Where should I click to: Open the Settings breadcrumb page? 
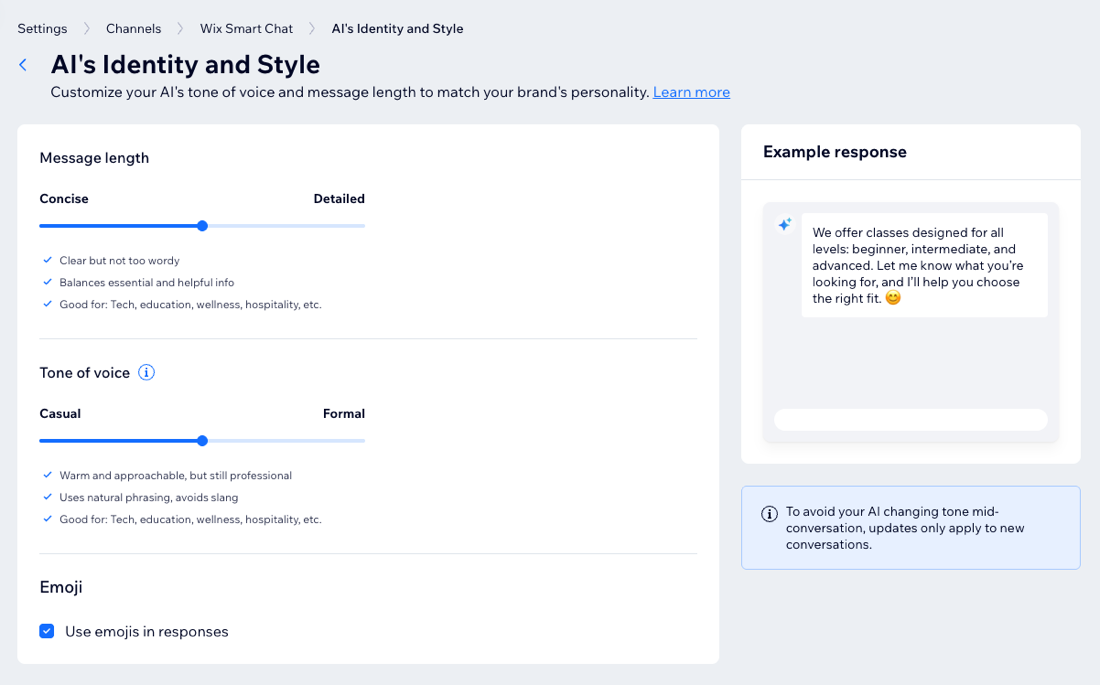[x=42, y=28]
